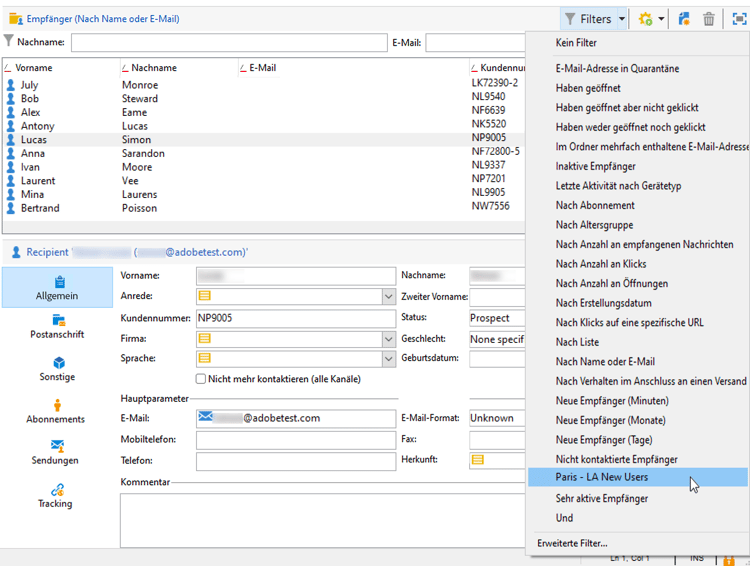
Task: Sort by Nachname column header
Action: (x=154, y=68)
